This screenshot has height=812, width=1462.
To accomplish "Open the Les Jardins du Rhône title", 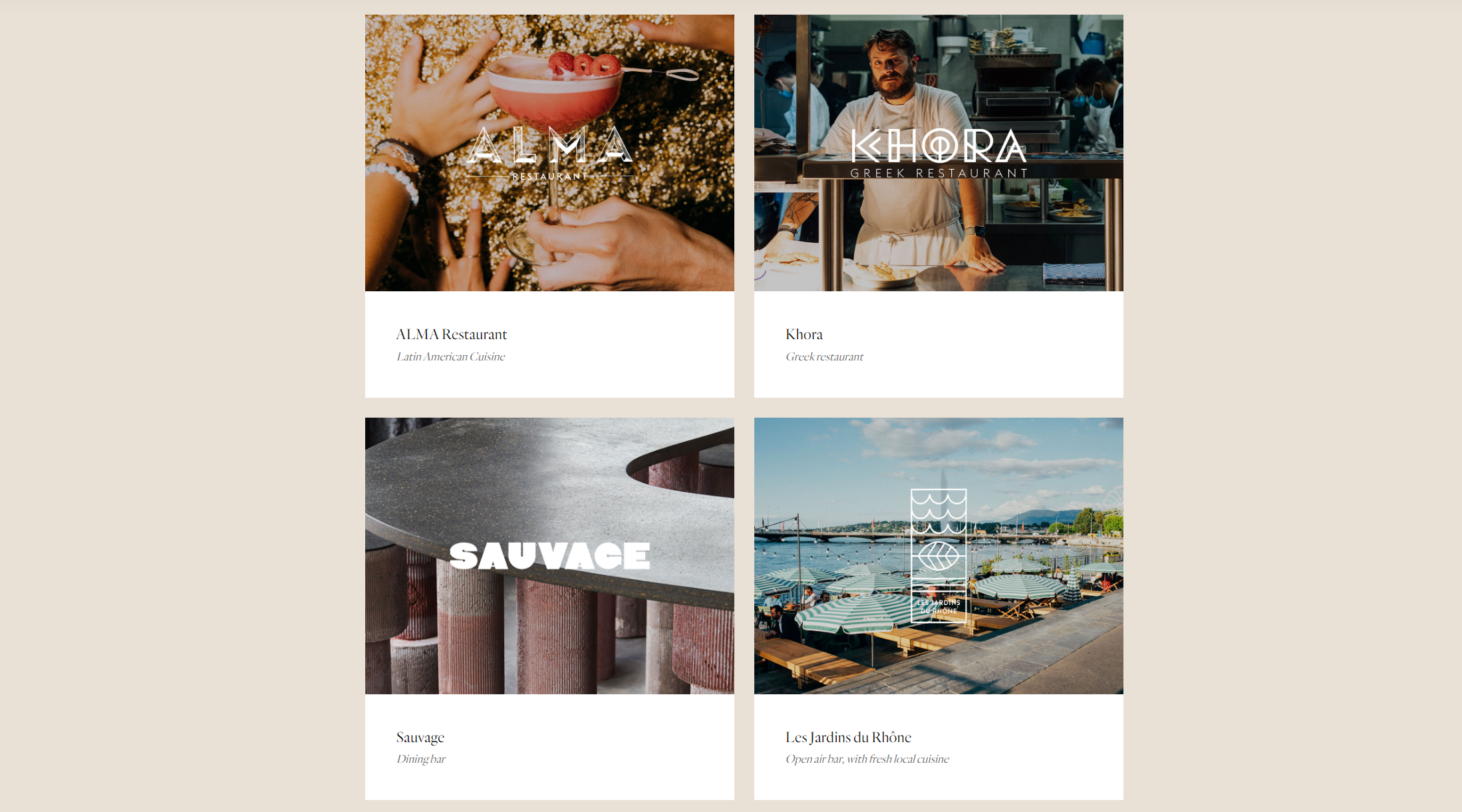I will [x=848, y=737].
